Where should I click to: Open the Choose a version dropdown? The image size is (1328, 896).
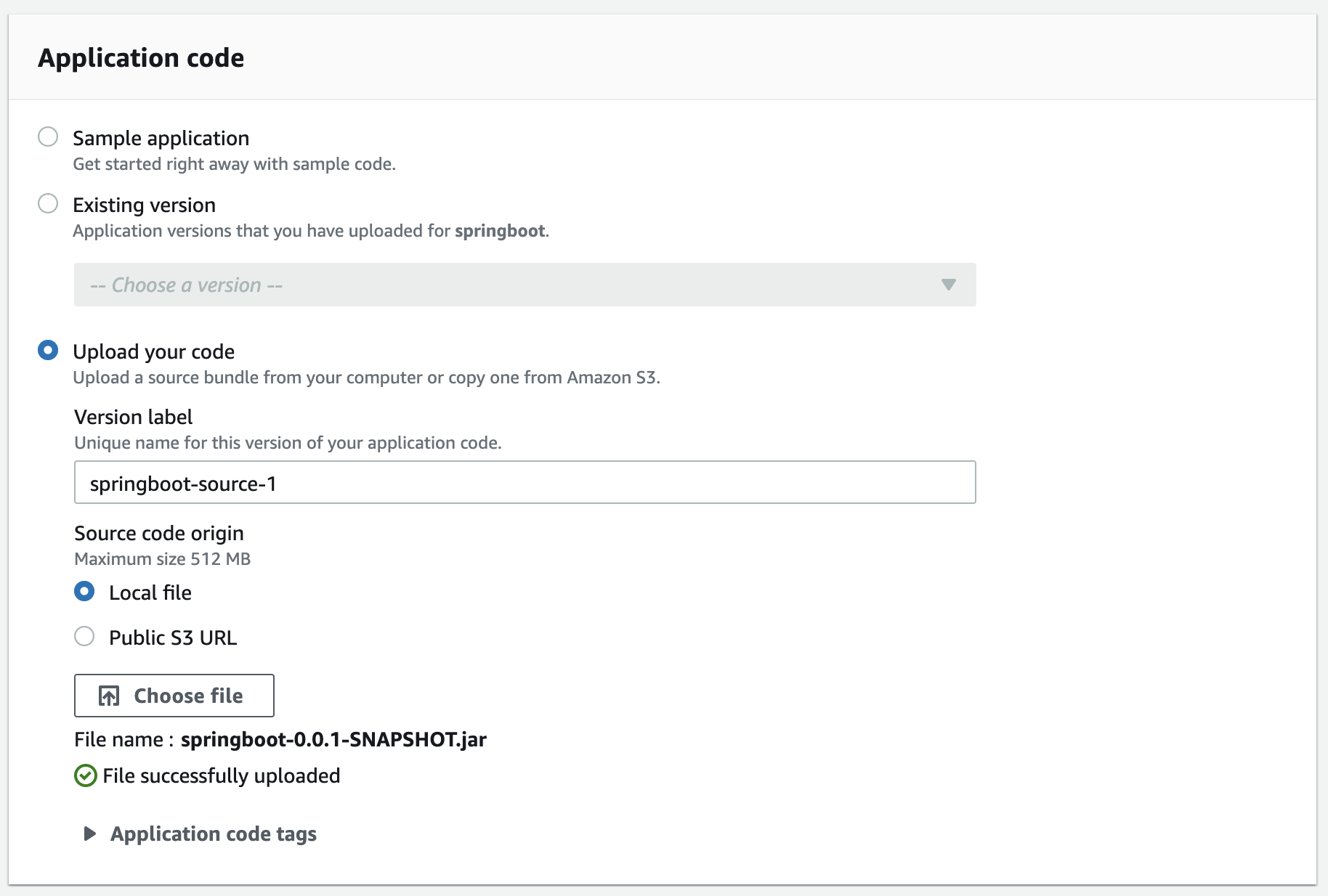(x=524, y=285)
